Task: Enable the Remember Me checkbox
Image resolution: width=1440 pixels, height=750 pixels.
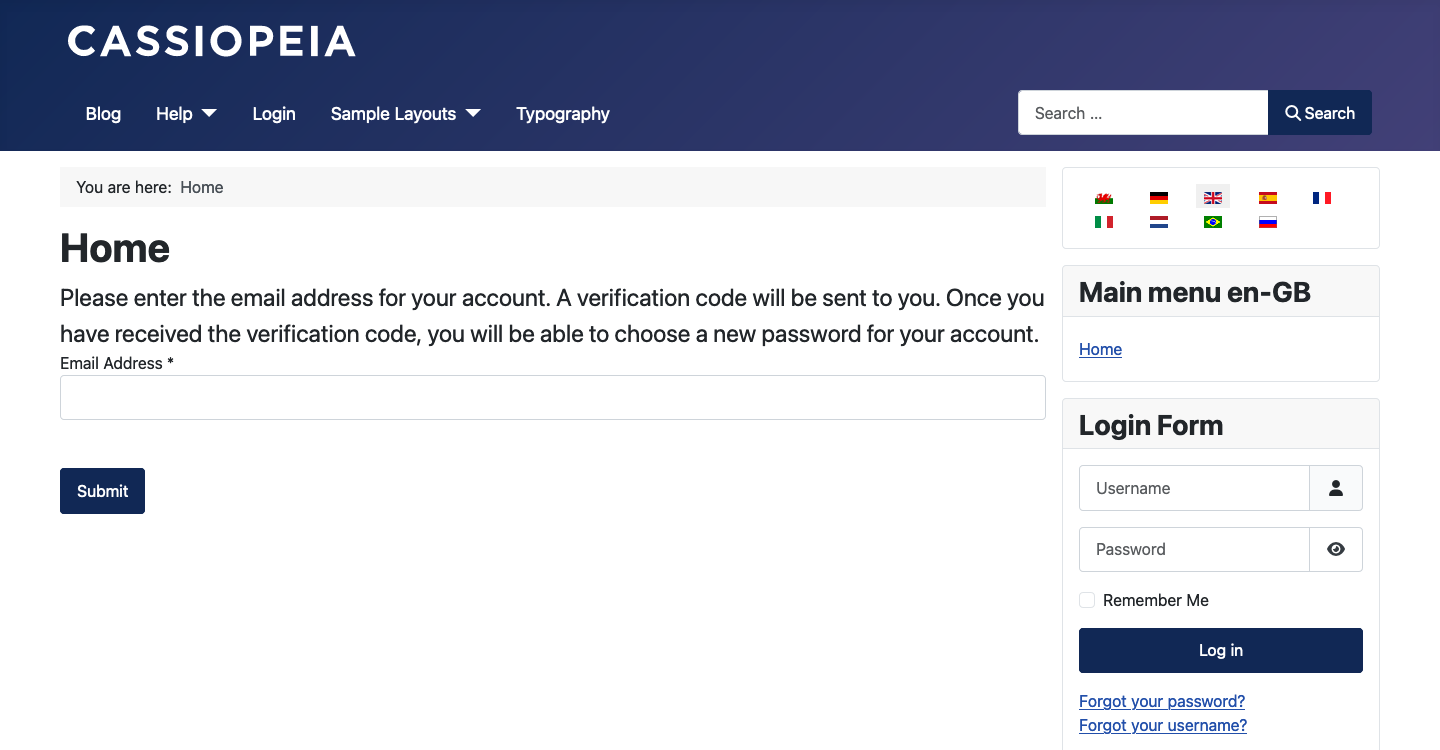Action: tap(1087, 600)
